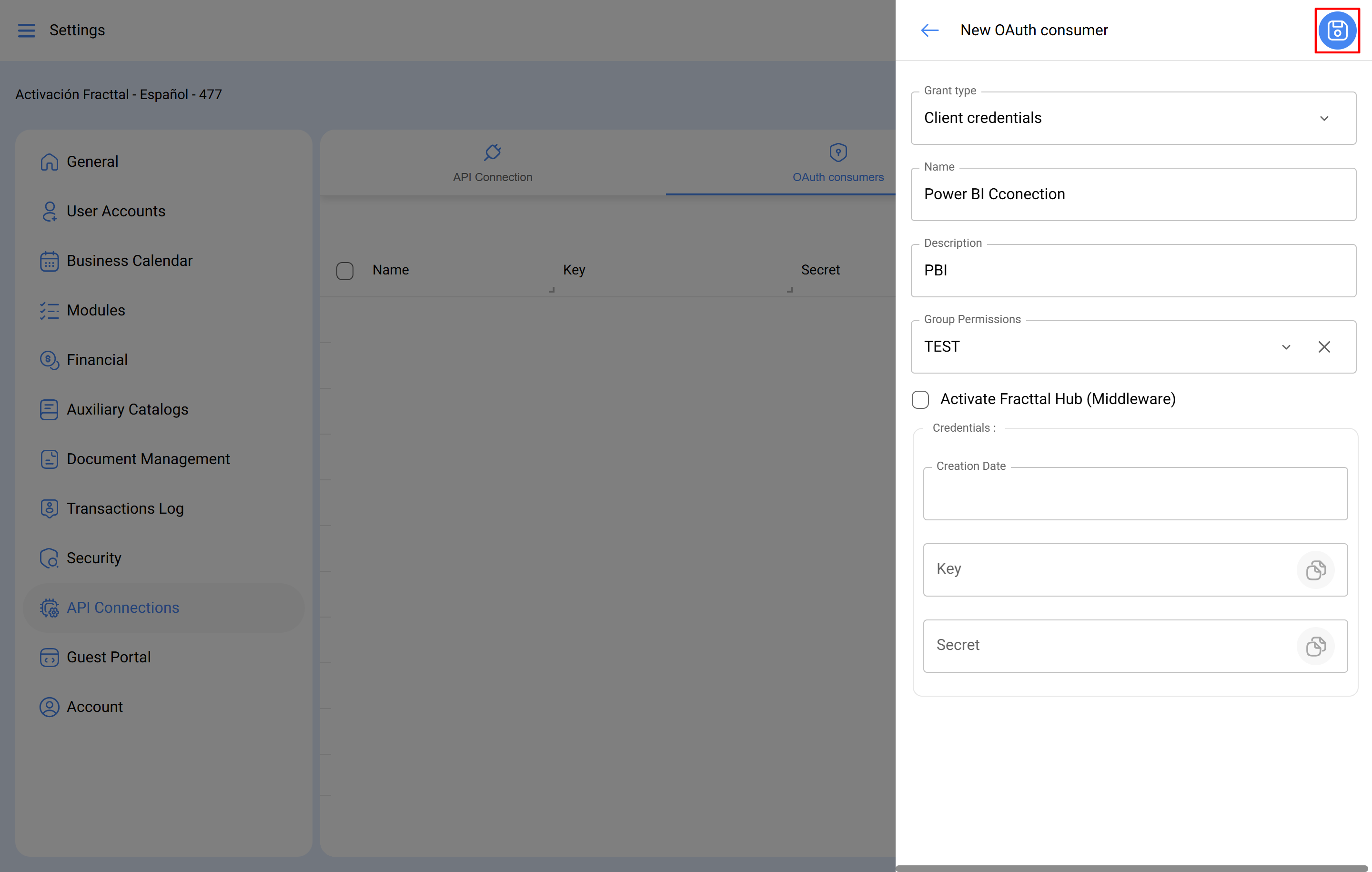
Task: Enable Activate Fracttal Hub (Middleware) checkbox
Action: pos(920,399)
